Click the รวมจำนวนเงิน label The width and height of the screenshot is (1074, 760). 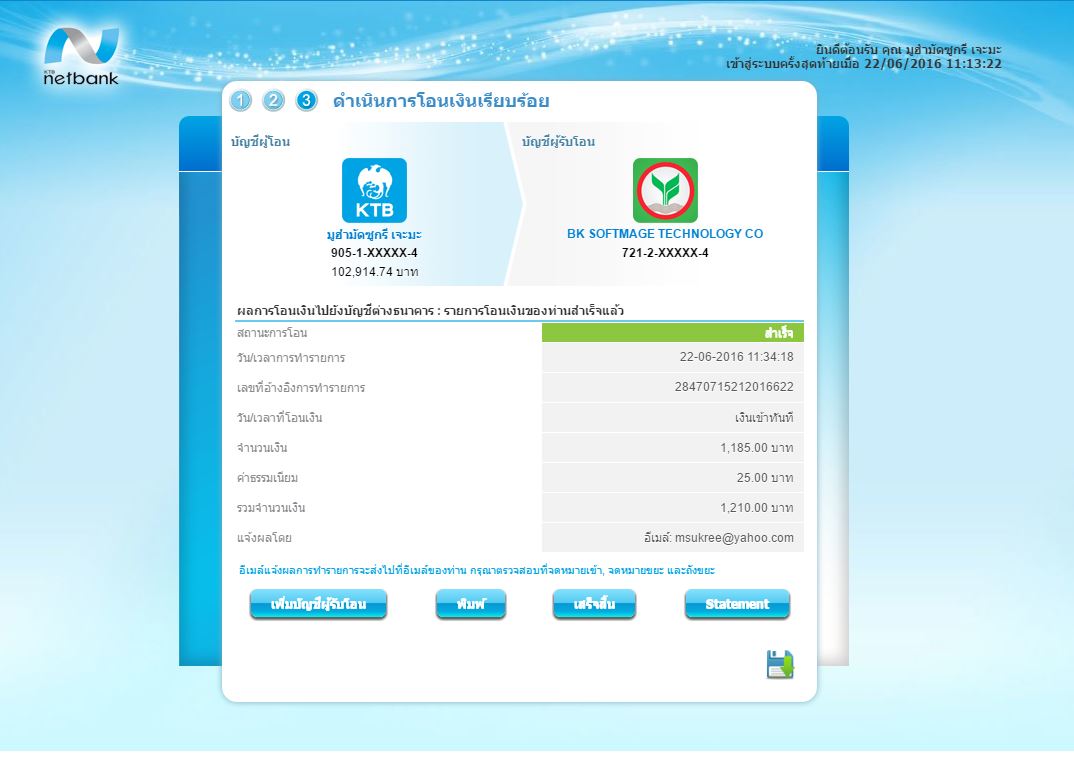click(x=271, y=508)
